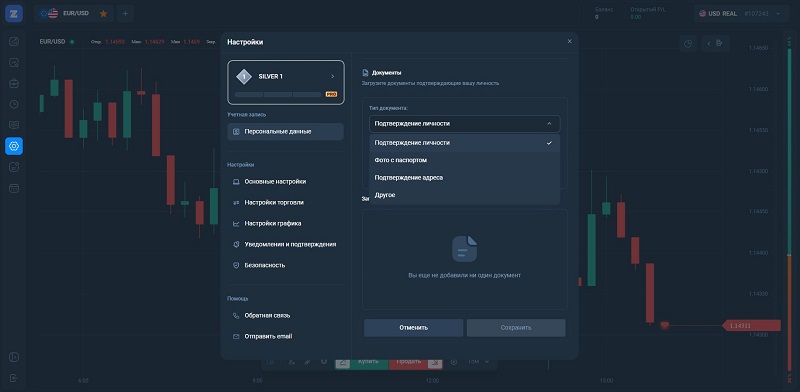The image size is (800, 392).
Task: Collapse the Тип документа dropdown
Action: pos(464,124)
